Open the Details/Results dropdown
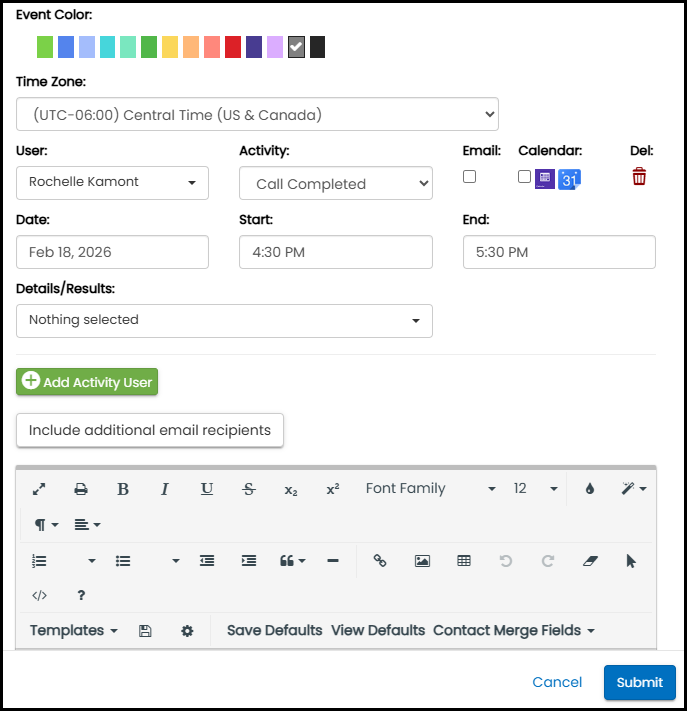This screenshot has width=687, height=711. click(x=224, y=321)
